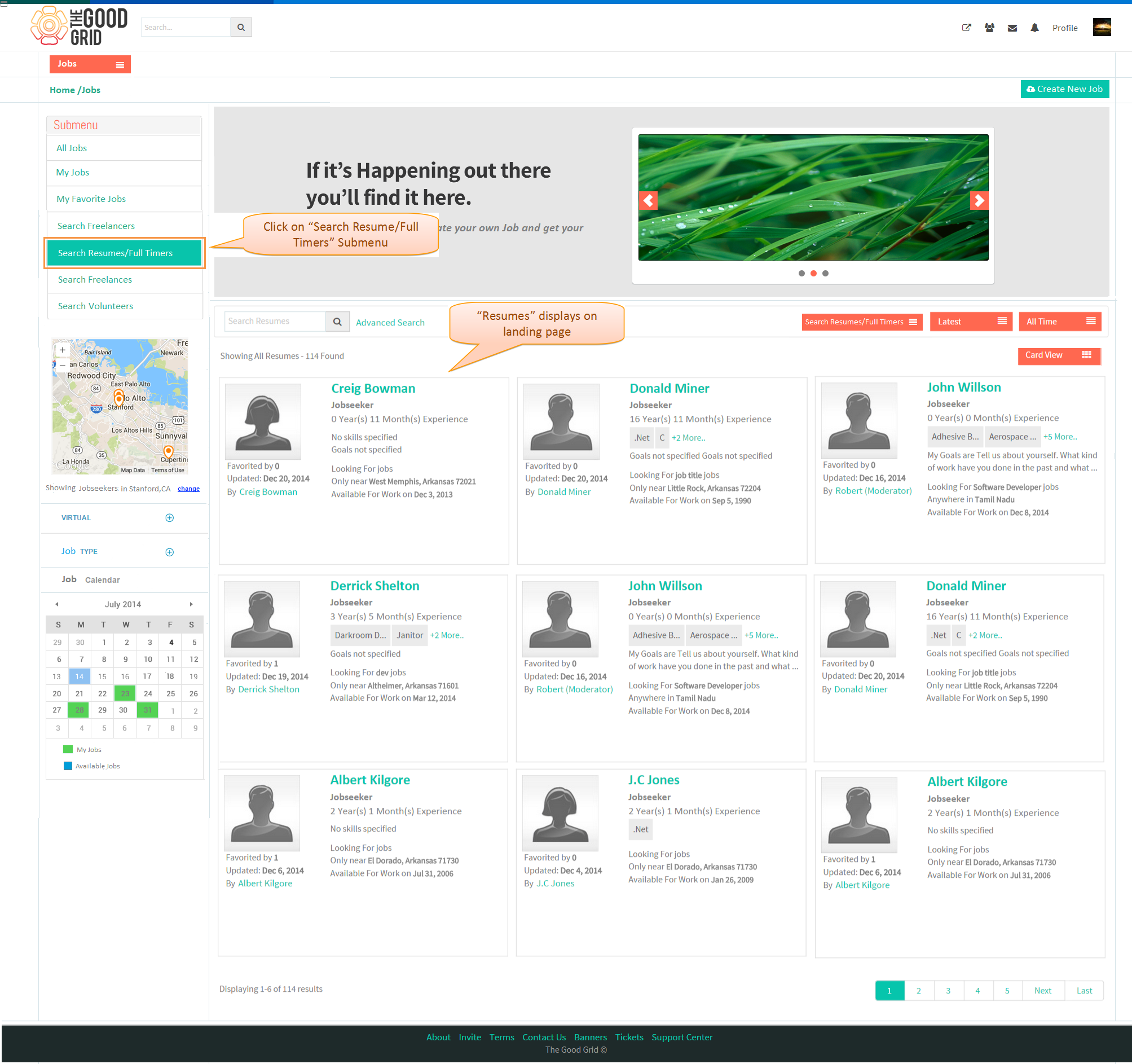Open the Card View dropdown

point(1059,355)
